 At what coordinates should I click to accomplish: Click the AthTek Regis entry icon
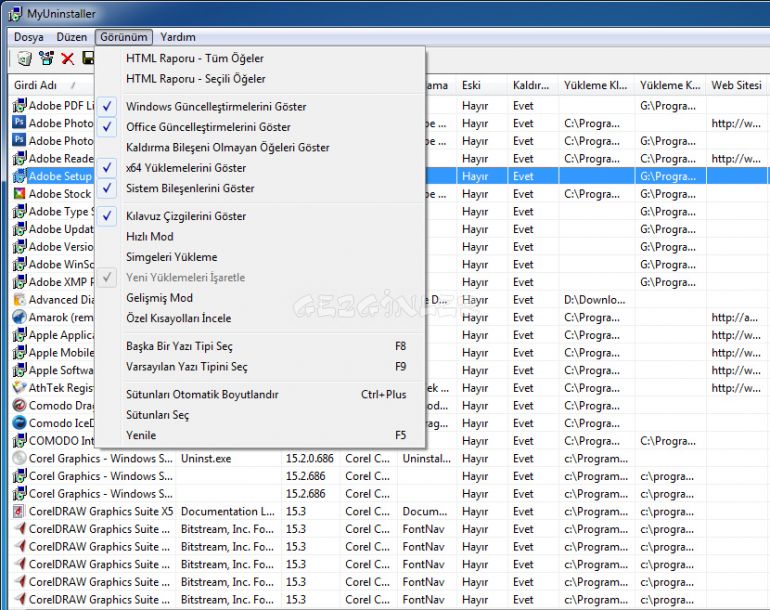pos(19,388)
